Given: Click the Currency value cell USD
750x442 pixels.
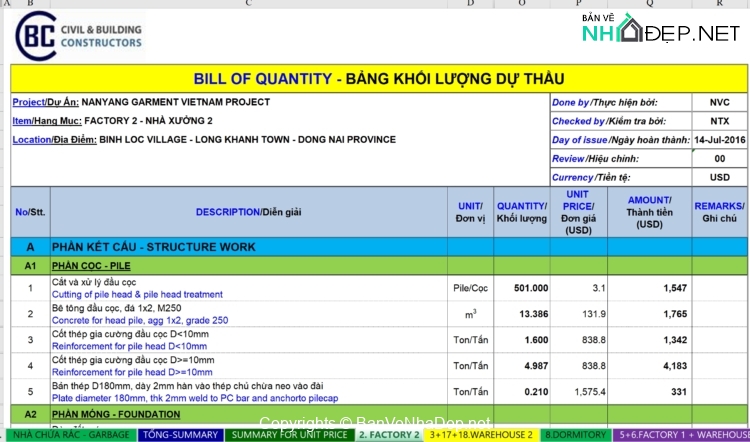Looking at the screenshot, I should coord(719,177).
